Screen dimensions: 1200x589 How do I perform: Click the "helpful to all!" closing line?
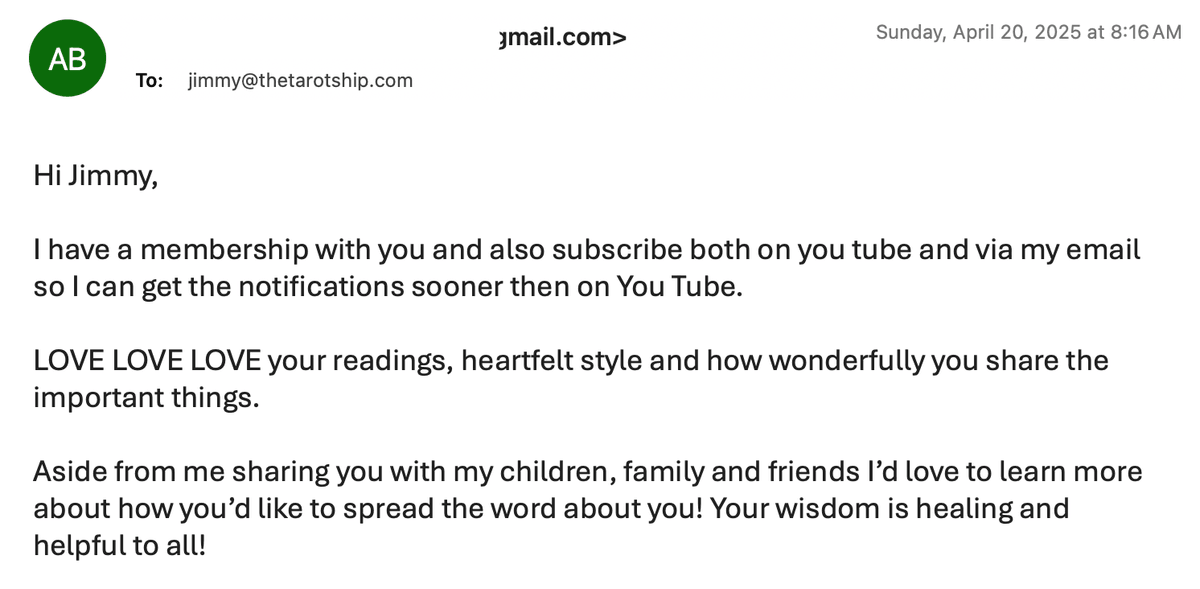coord(119,546)
